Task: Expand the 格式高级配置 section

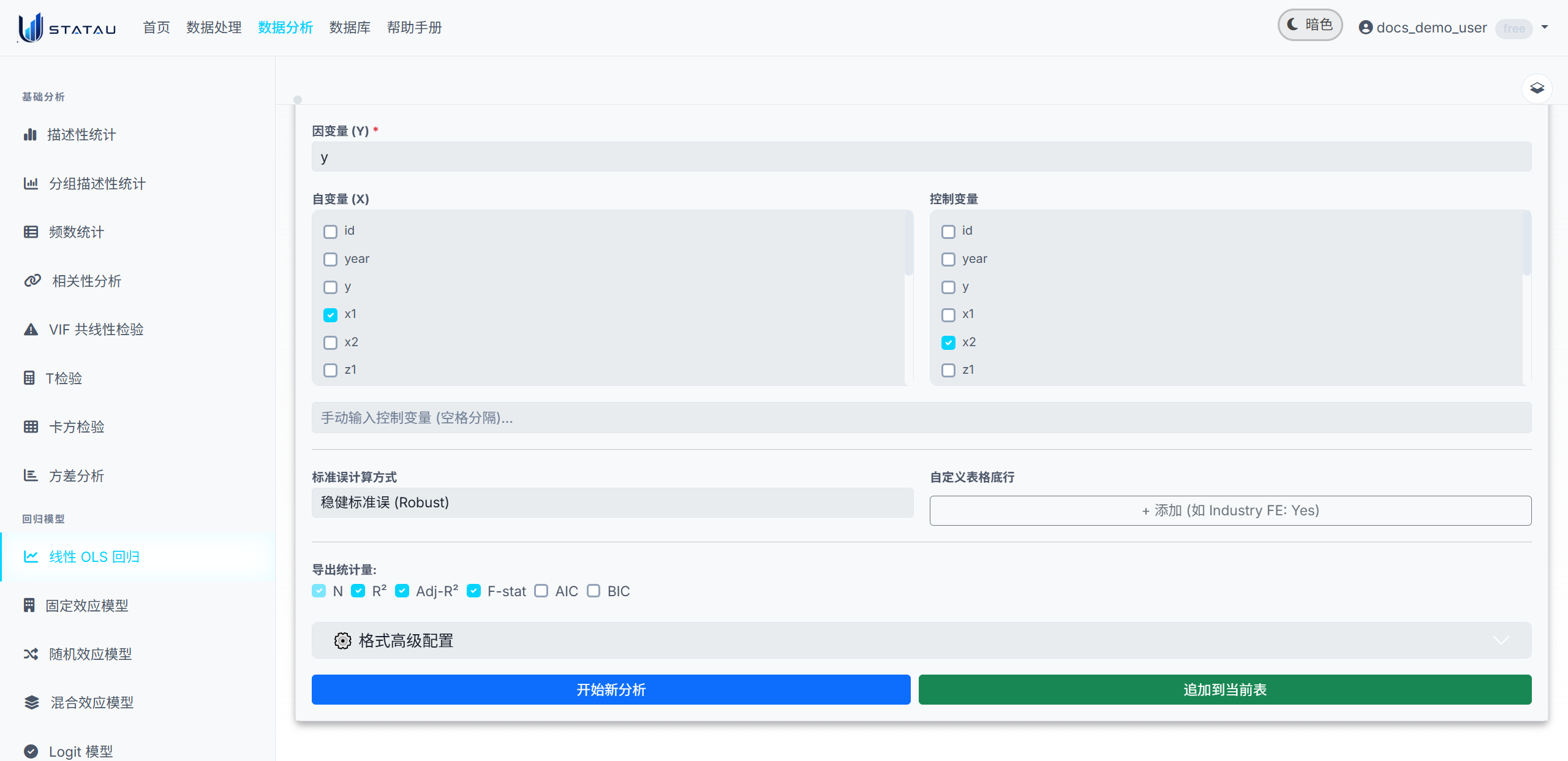Action: (921, 640)
